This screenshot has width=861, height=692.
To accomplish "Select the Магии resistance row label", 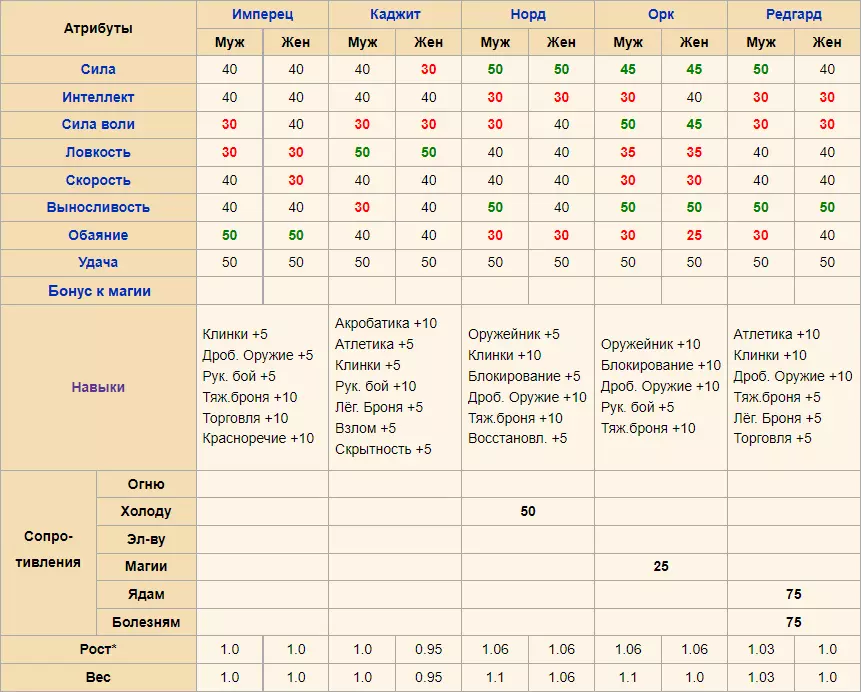I will 146,566.
